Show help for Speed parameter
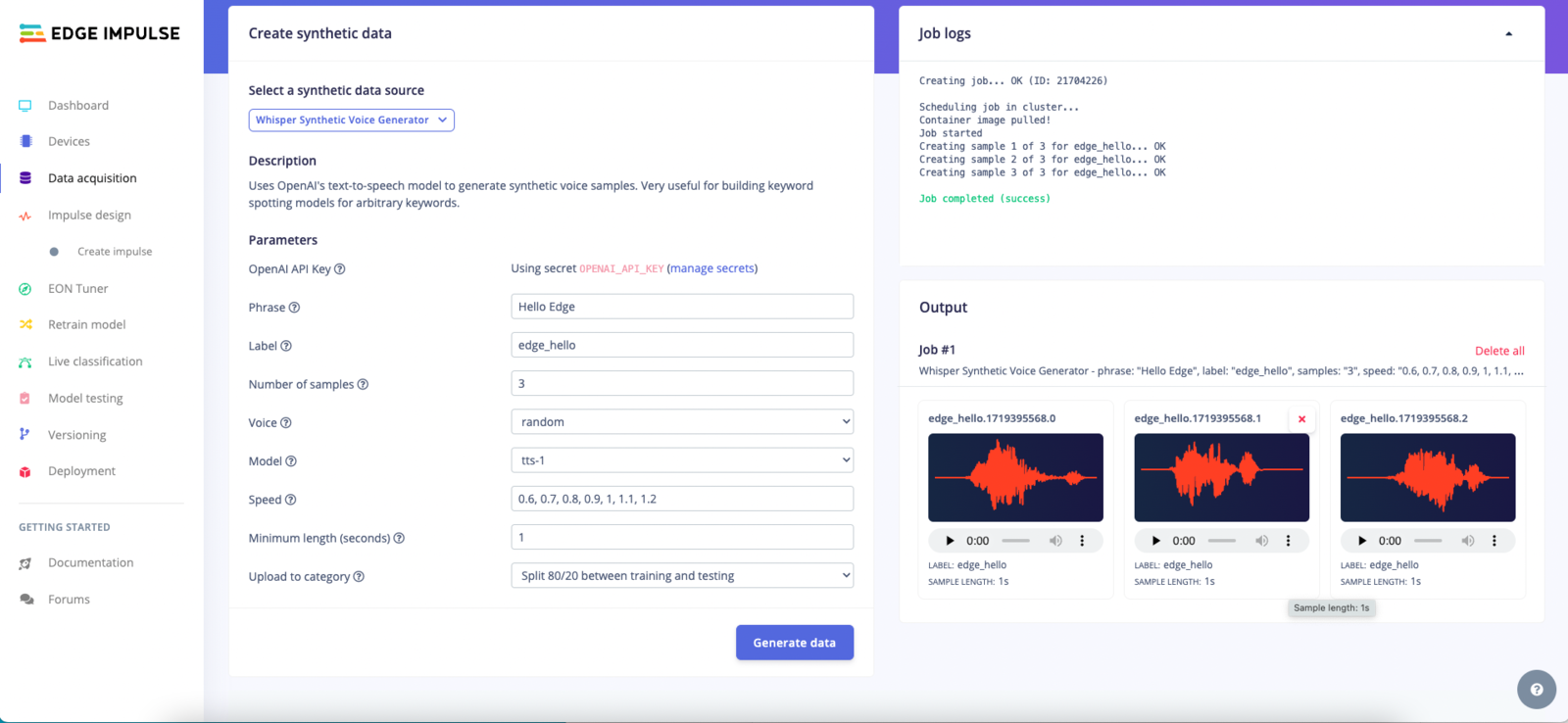 tap(290, 500)
